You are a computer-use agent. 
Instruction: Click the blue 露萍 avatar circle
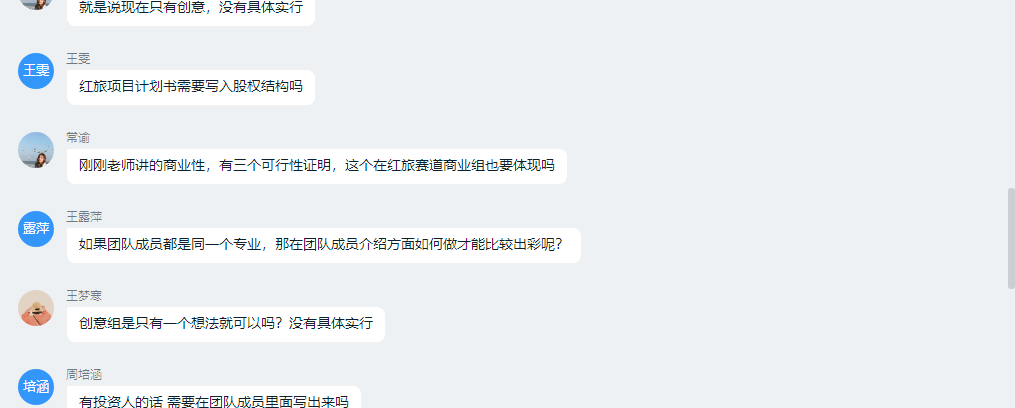(x=36, y=229)
